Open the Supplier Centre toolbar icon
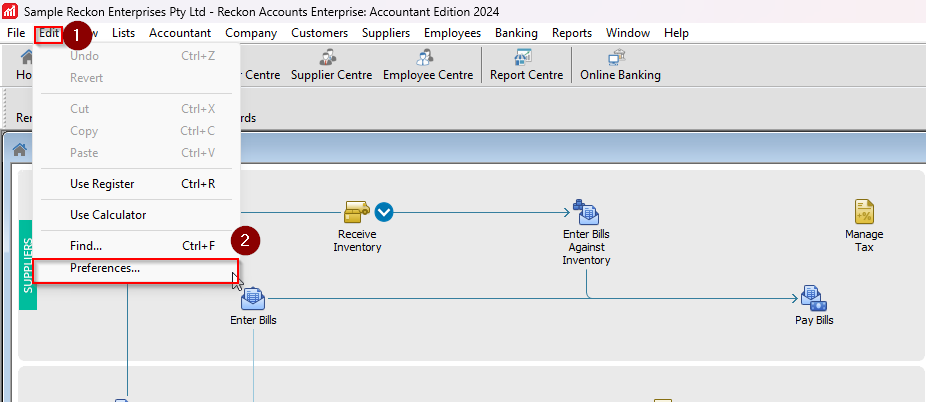The image size is (926, 402). coord(331,65)
